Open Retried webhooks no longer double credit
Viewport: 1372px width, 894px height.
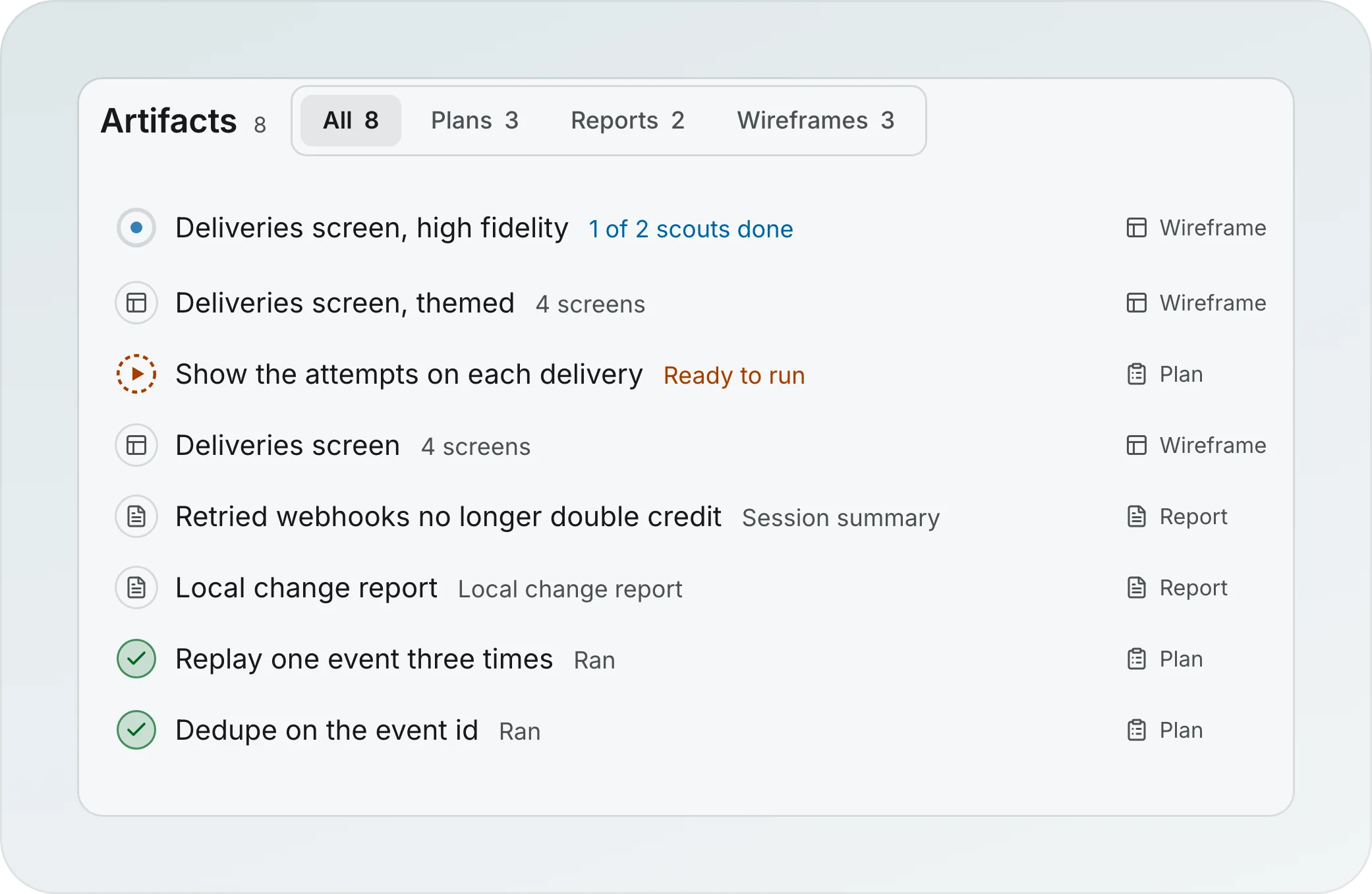(448, 517)
